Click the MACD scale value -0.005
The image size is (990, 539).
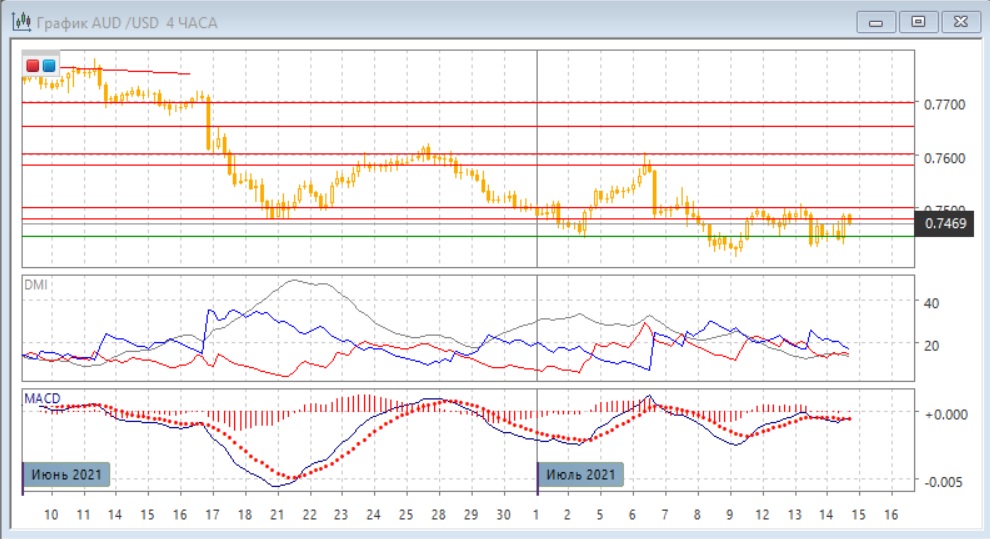pos(943,481)
